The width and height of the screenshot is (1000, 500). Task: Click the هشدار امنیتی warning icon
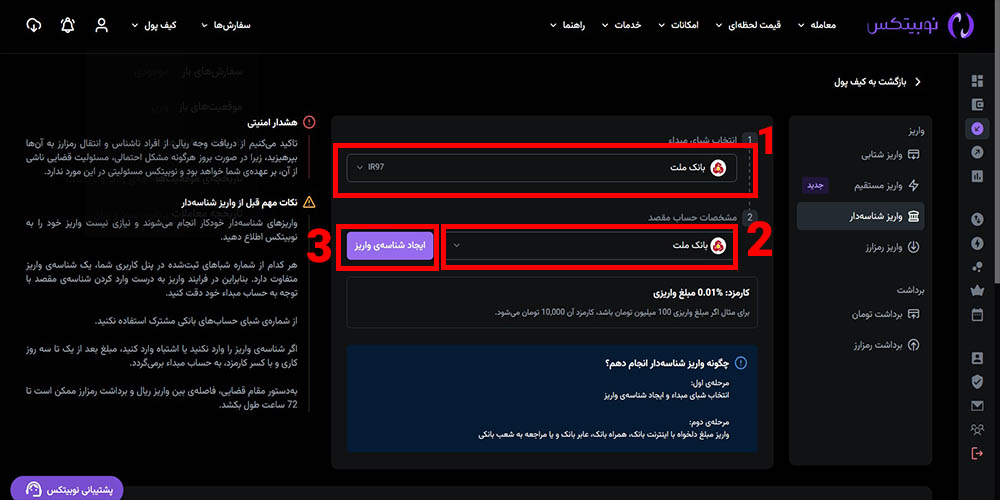[x=309, y=122]
